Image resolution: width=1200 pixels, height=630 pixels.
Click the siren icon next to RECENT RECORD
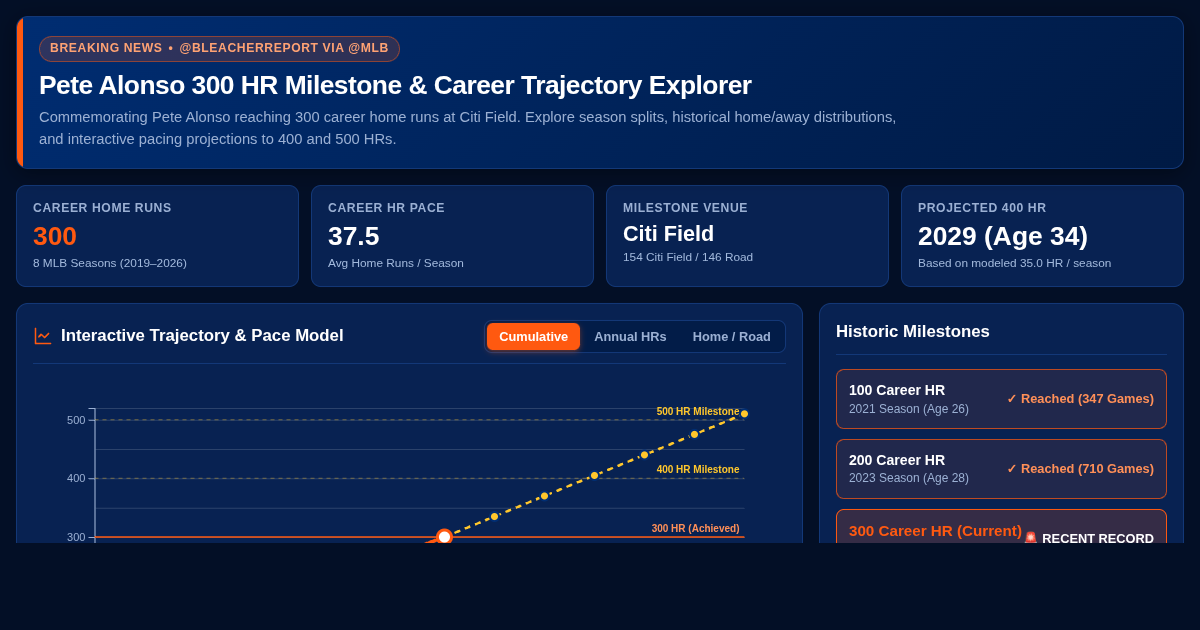1031,538
